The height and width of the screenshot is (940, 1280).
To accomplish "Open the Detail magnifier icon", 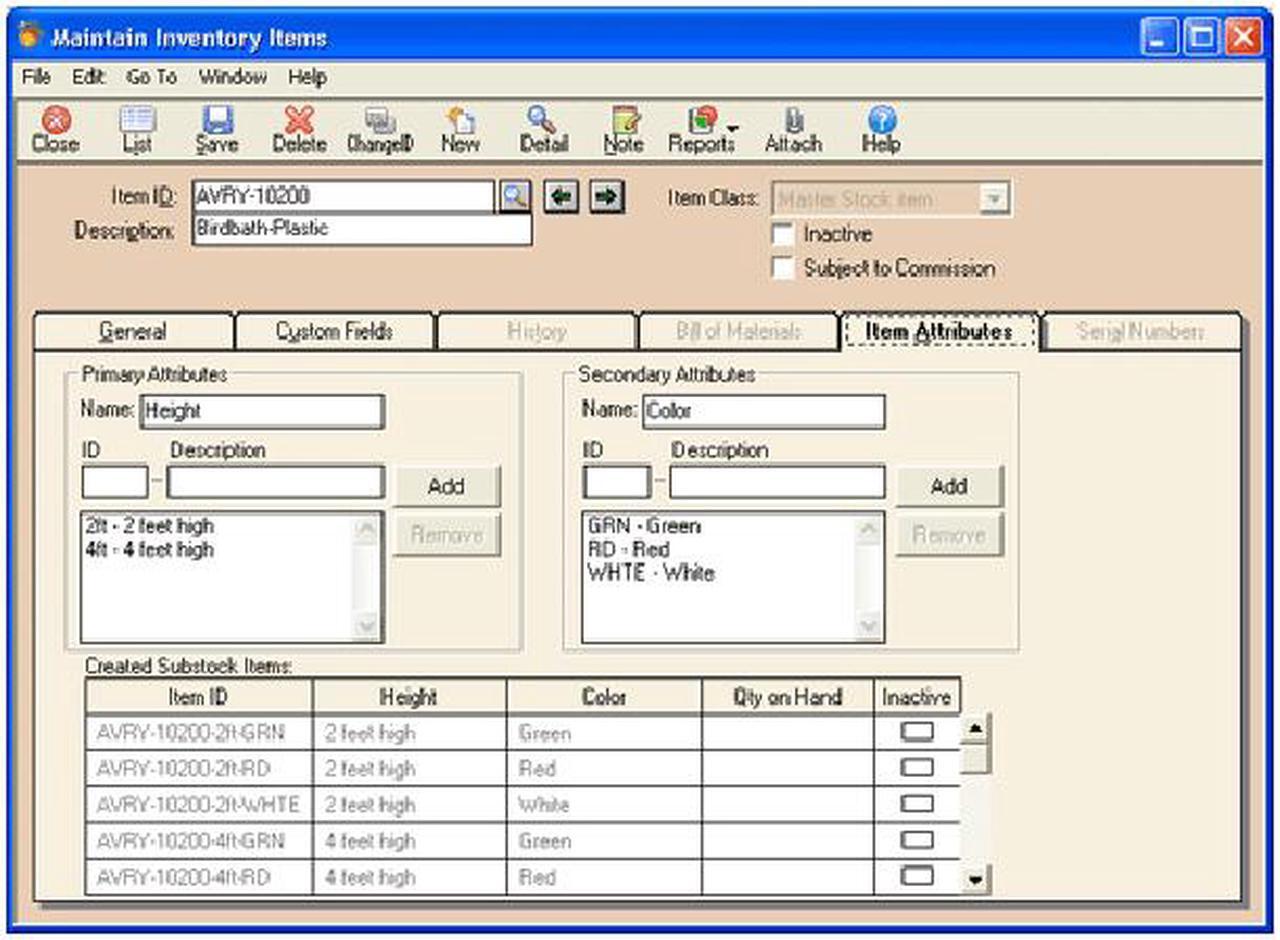I will (543, 129).
